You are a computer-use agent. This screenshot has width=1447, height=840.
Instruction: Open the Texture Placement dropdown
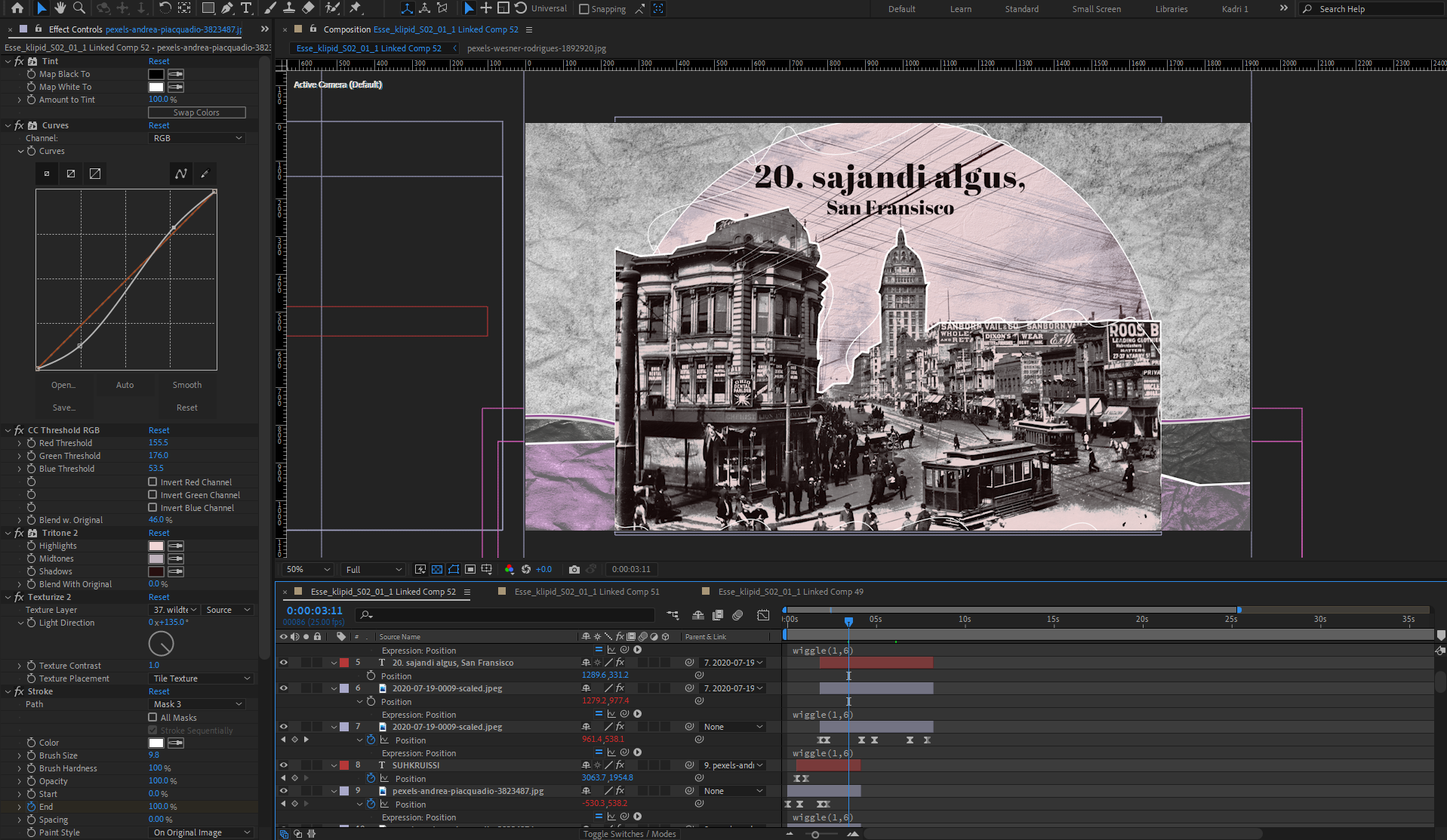tap(201, 678)
